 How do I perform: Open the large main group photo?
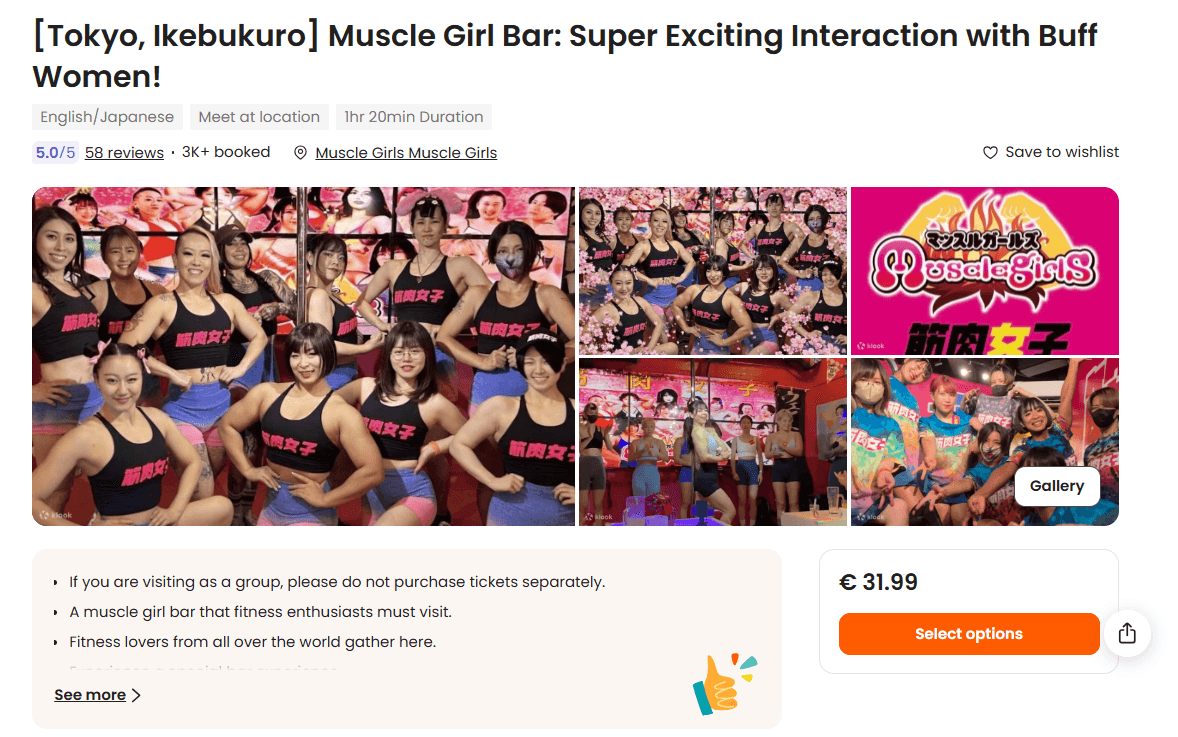click(304, 356)
